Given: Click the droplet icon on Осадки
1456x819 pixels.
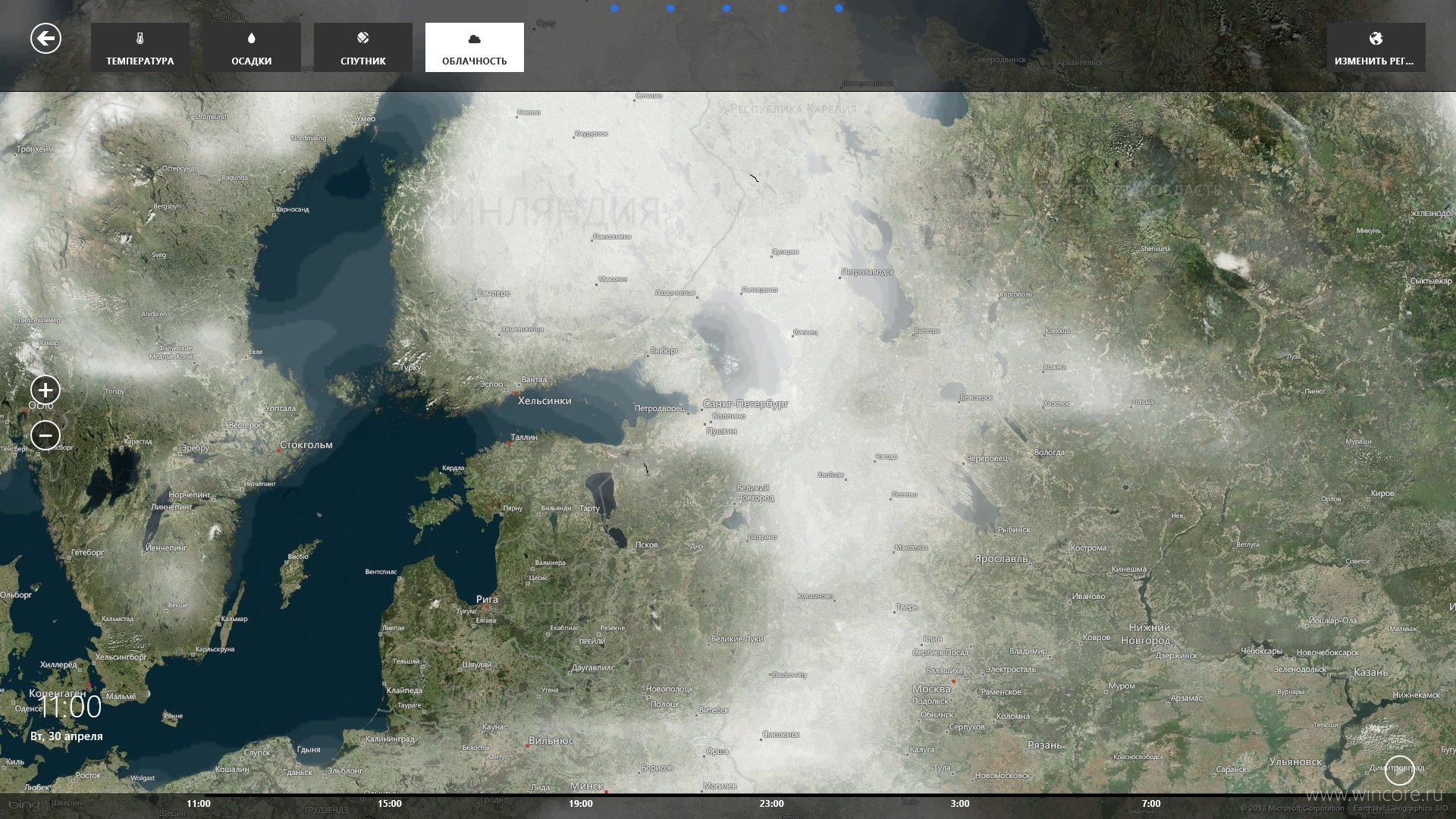Looking at the screenshot, I should [252, 39].
